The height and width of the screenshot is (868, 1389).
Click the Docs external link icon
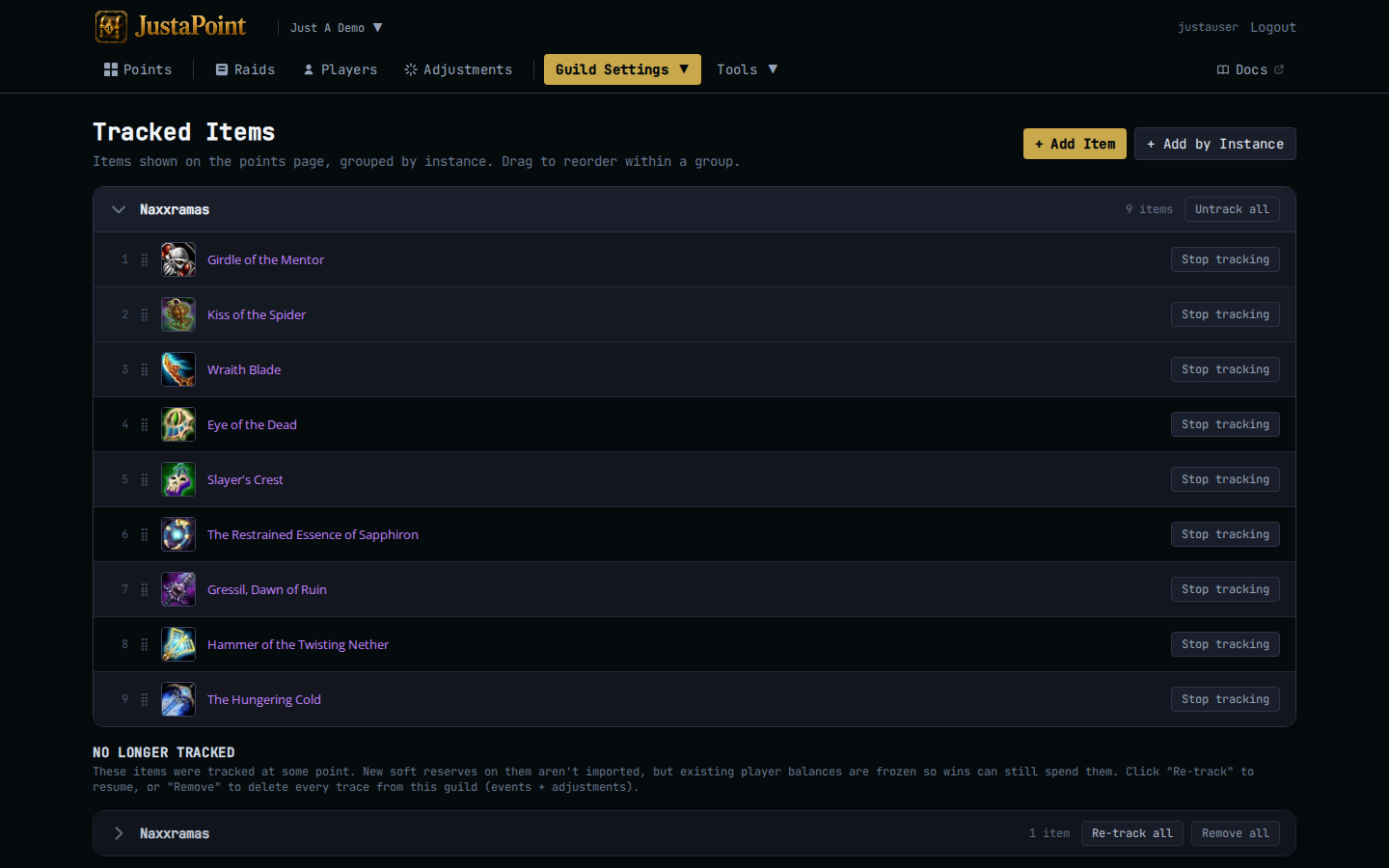[x=1279, y=69]
